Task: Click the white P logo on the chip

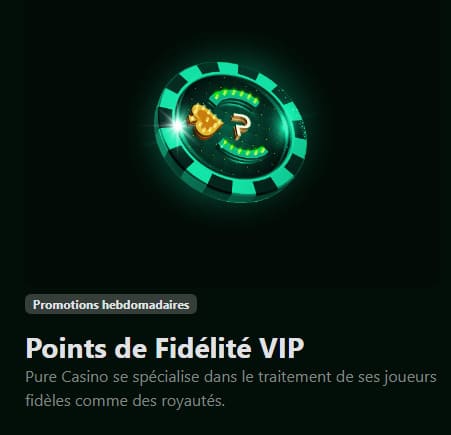Action: [x=241, y=126]
